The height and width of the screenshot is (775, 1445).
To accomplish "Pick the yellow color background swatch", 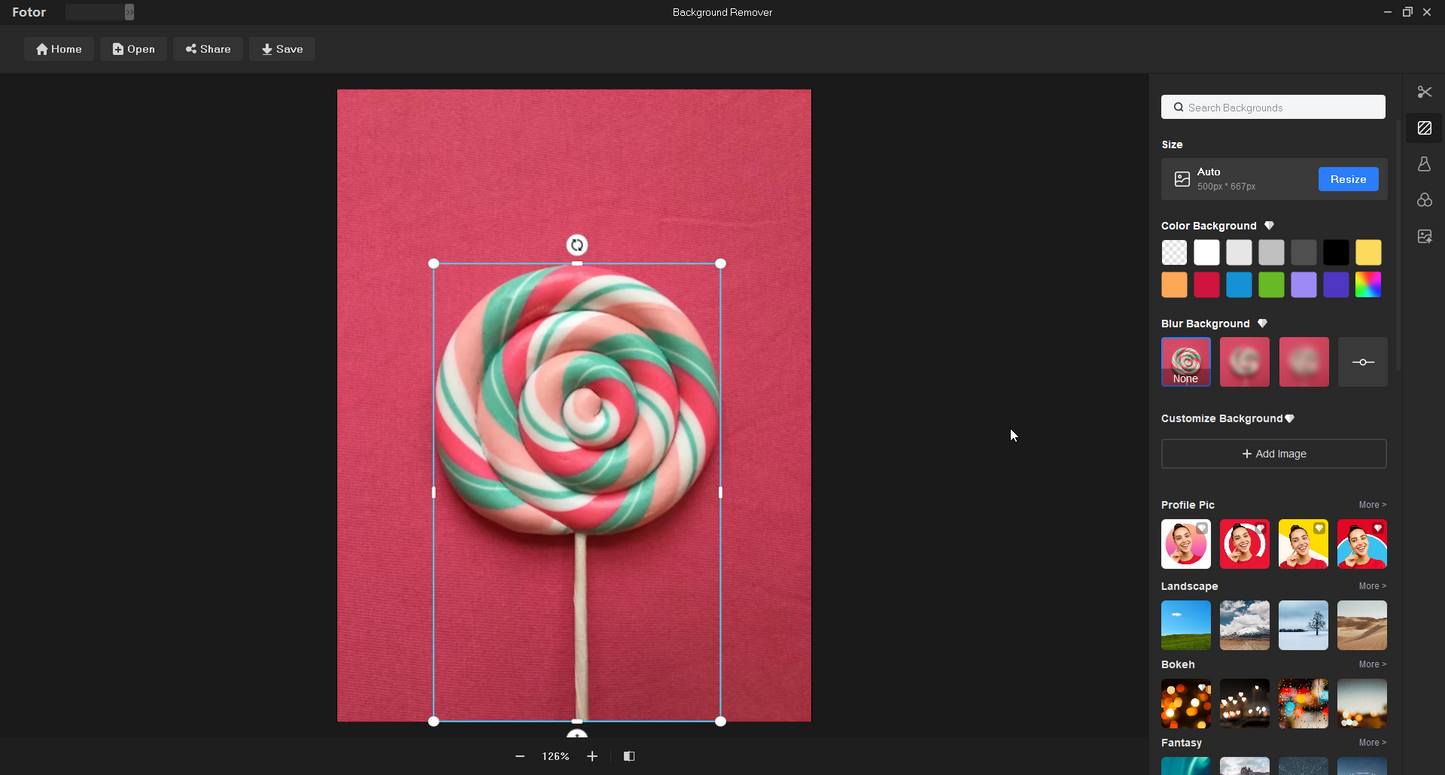I will pos(1368,252).
